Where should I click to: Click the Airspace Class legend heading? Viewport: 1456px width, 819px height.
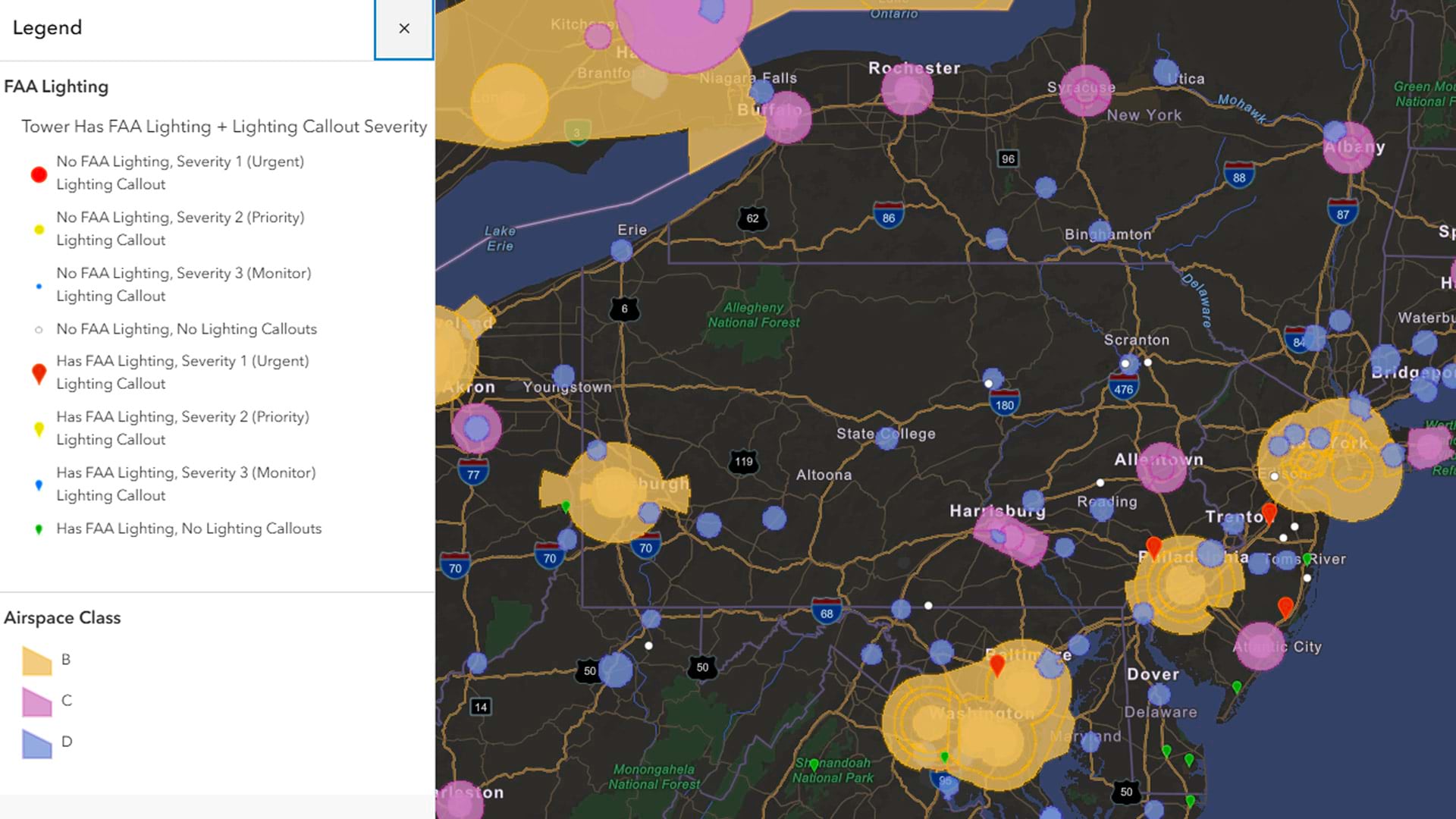pos(62,617)
